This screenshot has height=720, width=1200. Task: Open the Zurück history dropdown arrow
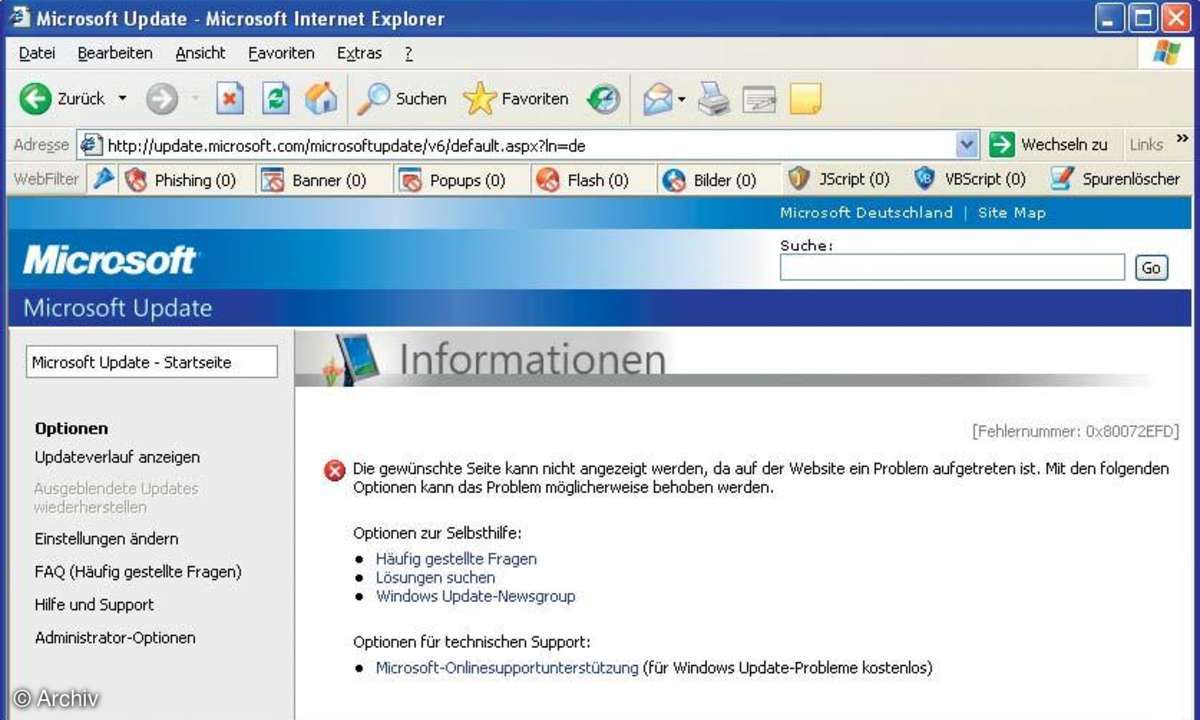pos(123,98)
